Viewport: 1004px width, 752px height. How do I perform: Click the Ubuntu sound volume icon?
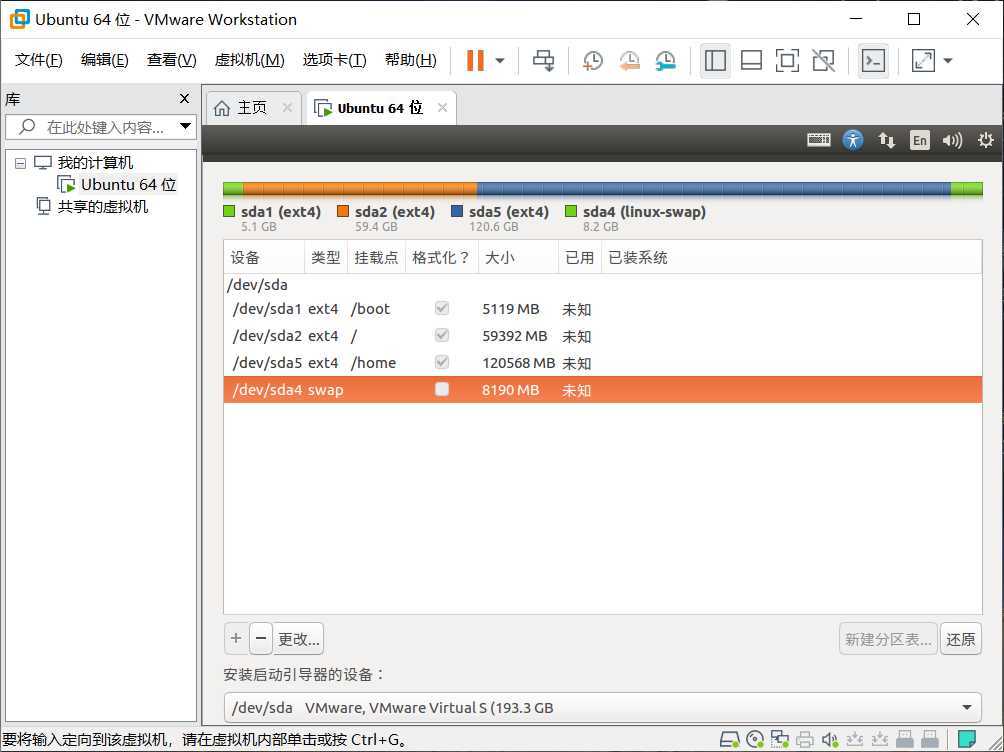(952, 140)
